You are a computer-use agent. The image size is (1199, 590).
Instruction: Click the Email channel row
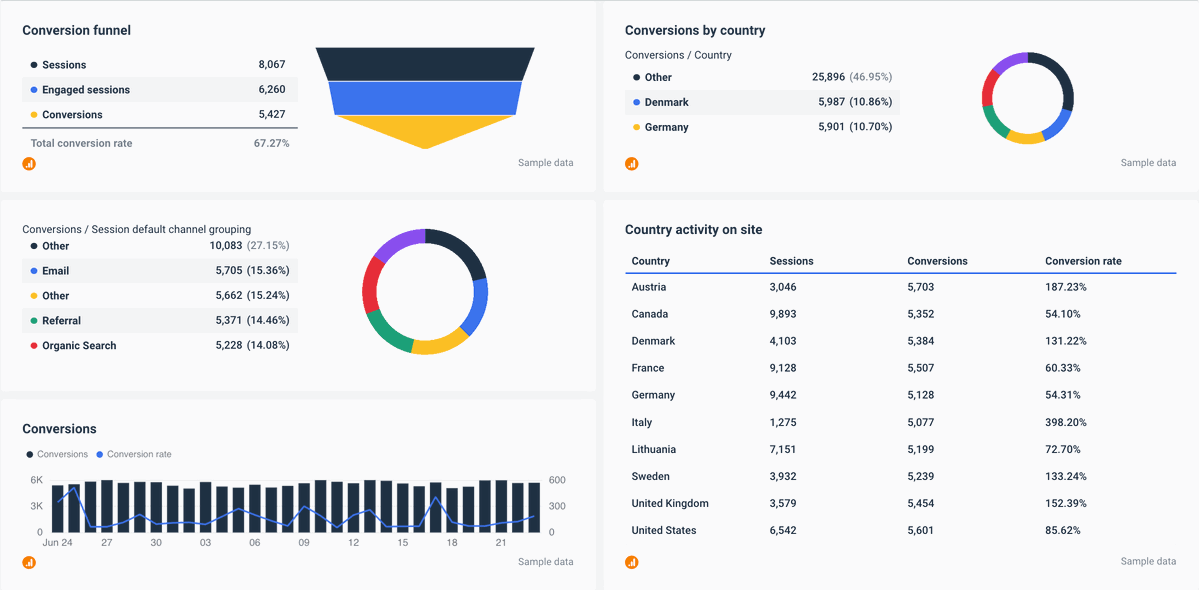coord(160,271)
